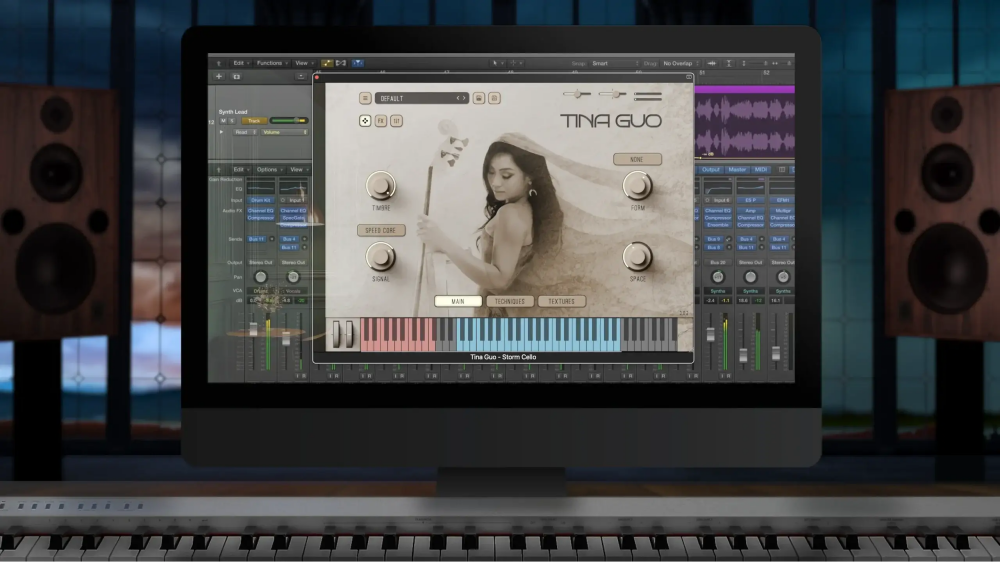Click the duplicate track icon
Image resolution: width=1000 pixels, height=562 pixels.
[237, 77]
